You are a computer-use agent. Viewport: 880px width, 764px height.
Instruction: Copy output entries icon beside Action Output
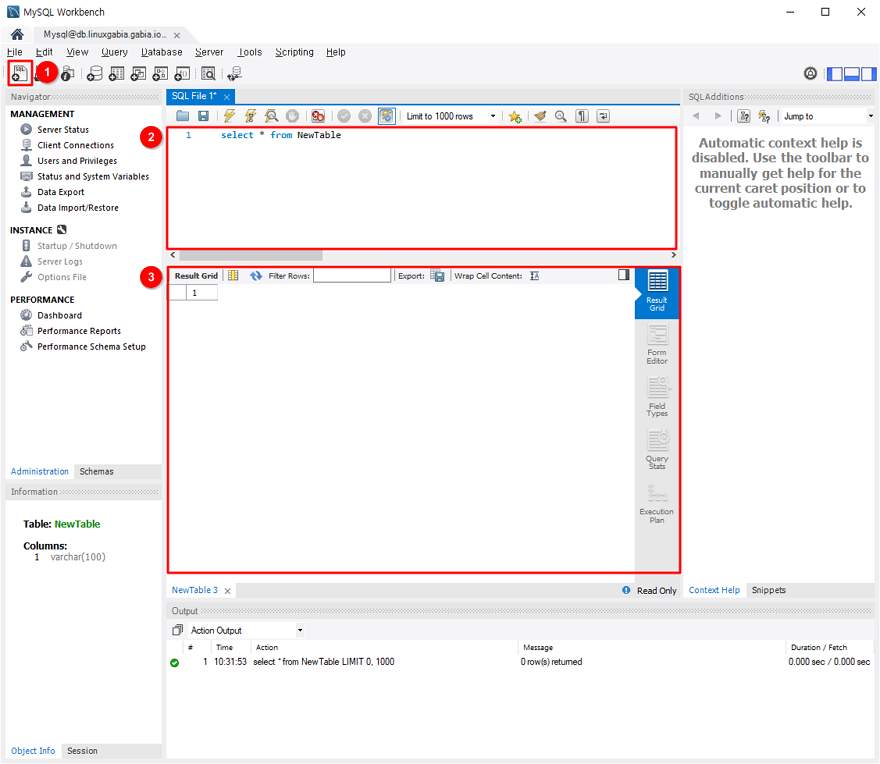pos(177,630)
